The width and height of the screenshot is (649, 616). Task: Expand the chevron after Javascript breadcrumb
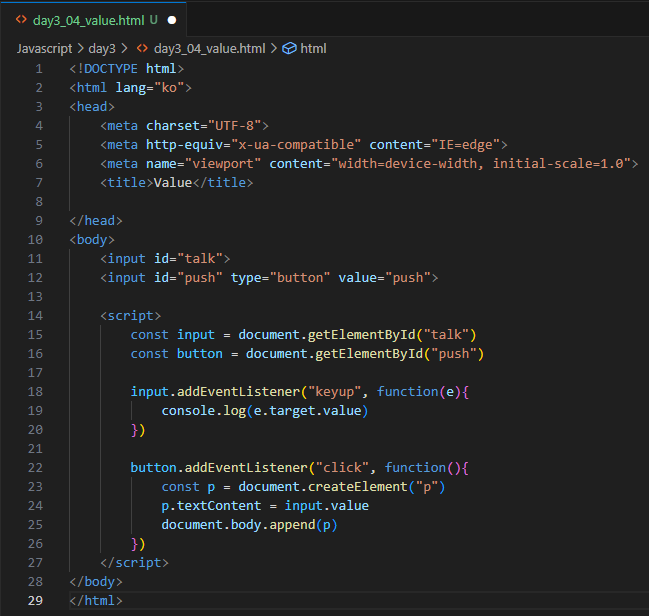point(80,48)
